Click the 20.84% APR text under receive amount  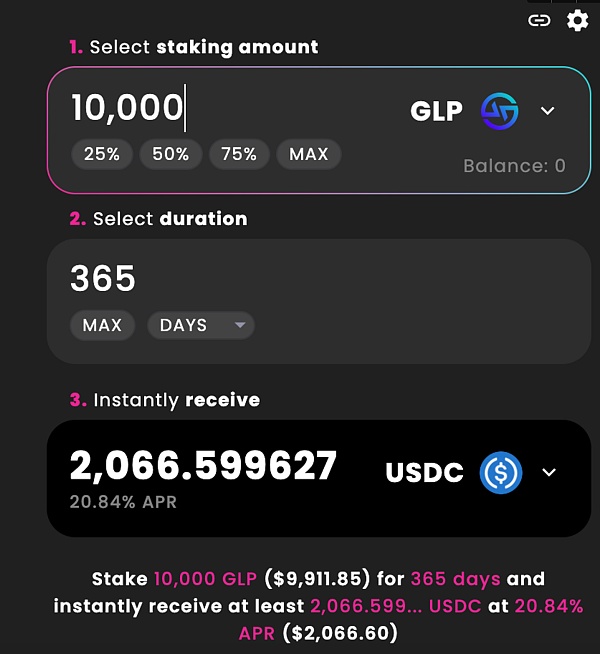click(123, 502)
